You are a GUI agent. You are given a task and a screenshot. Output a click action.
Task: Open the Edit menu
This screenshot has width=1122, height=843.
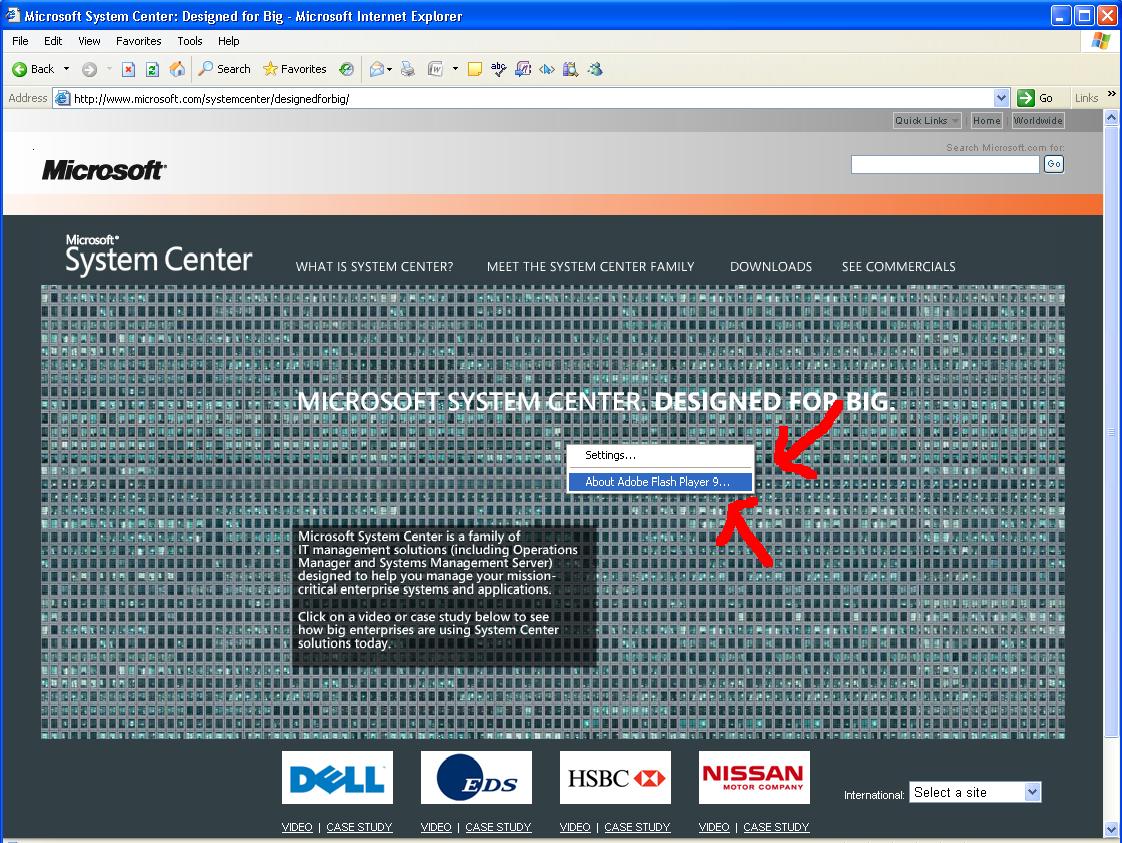(53, 41)
